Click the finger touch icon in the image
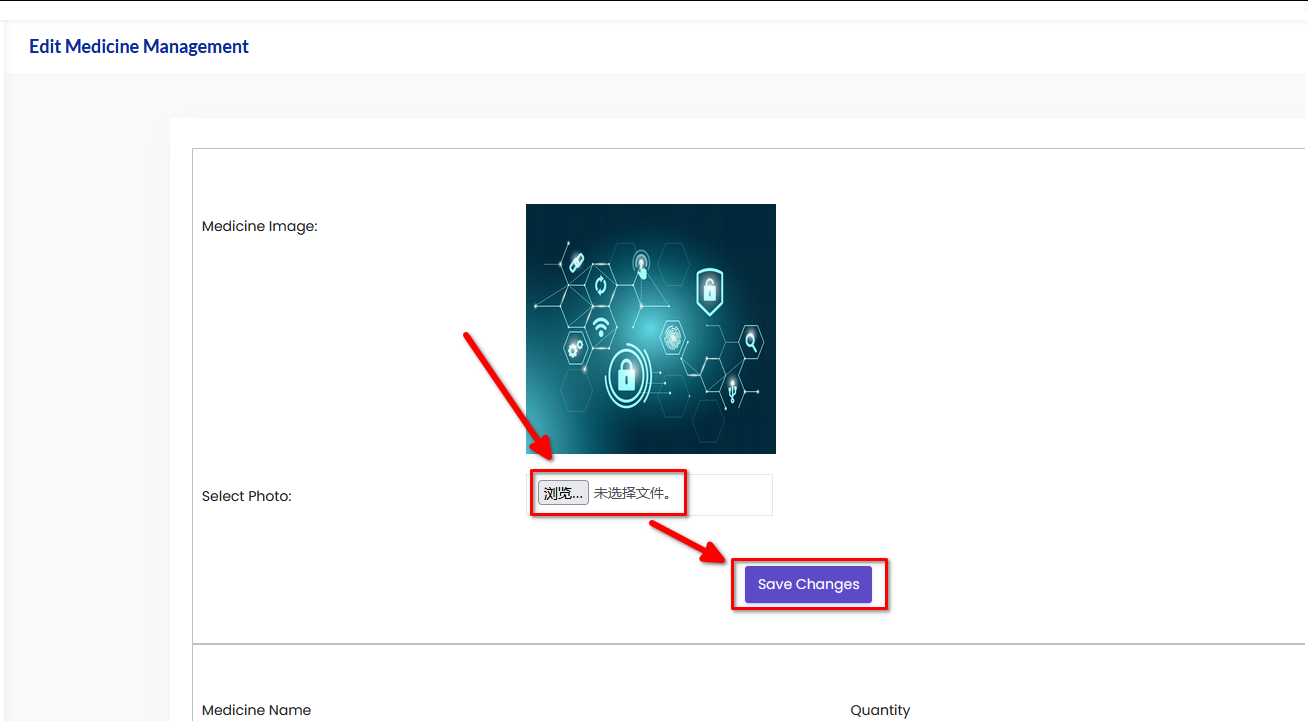1308x721 pixels. pyautogui.click(x=641, y=266)
